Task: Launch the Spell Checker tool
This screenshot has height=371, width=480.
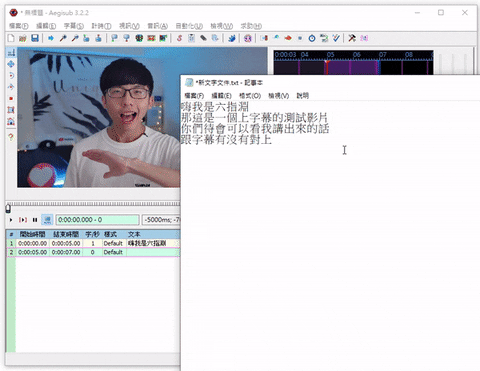Action: coord(336,38)
